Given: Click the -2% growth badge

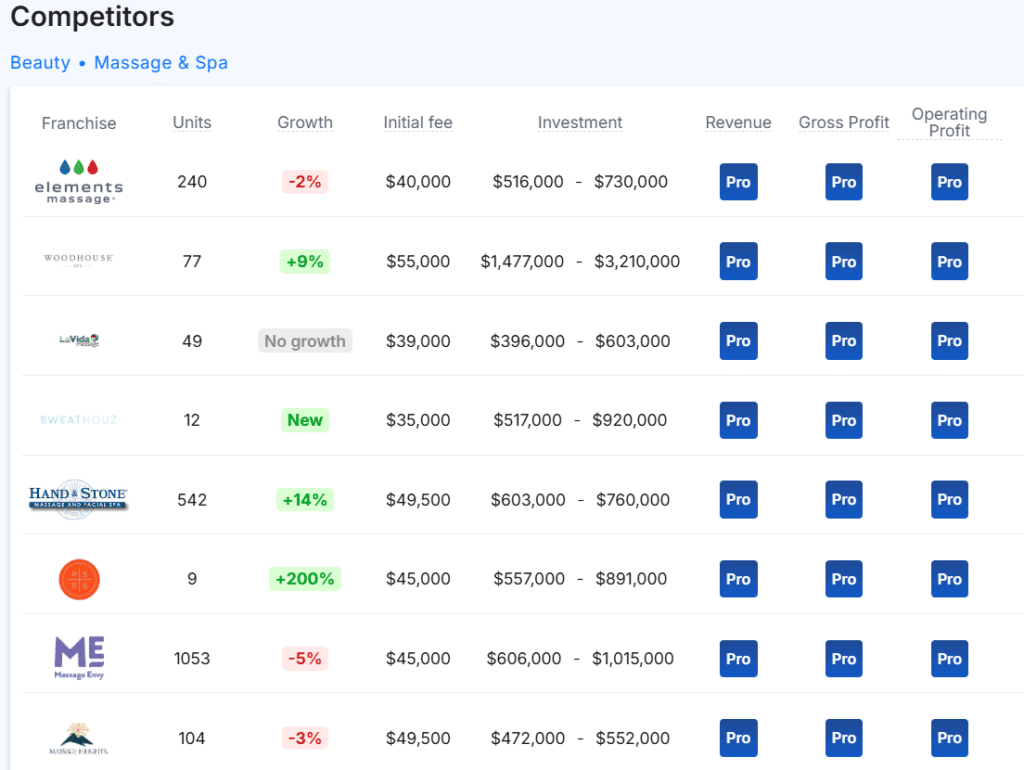Looking at the screenshot, I should pyautogui.click(x=305, y=182).
